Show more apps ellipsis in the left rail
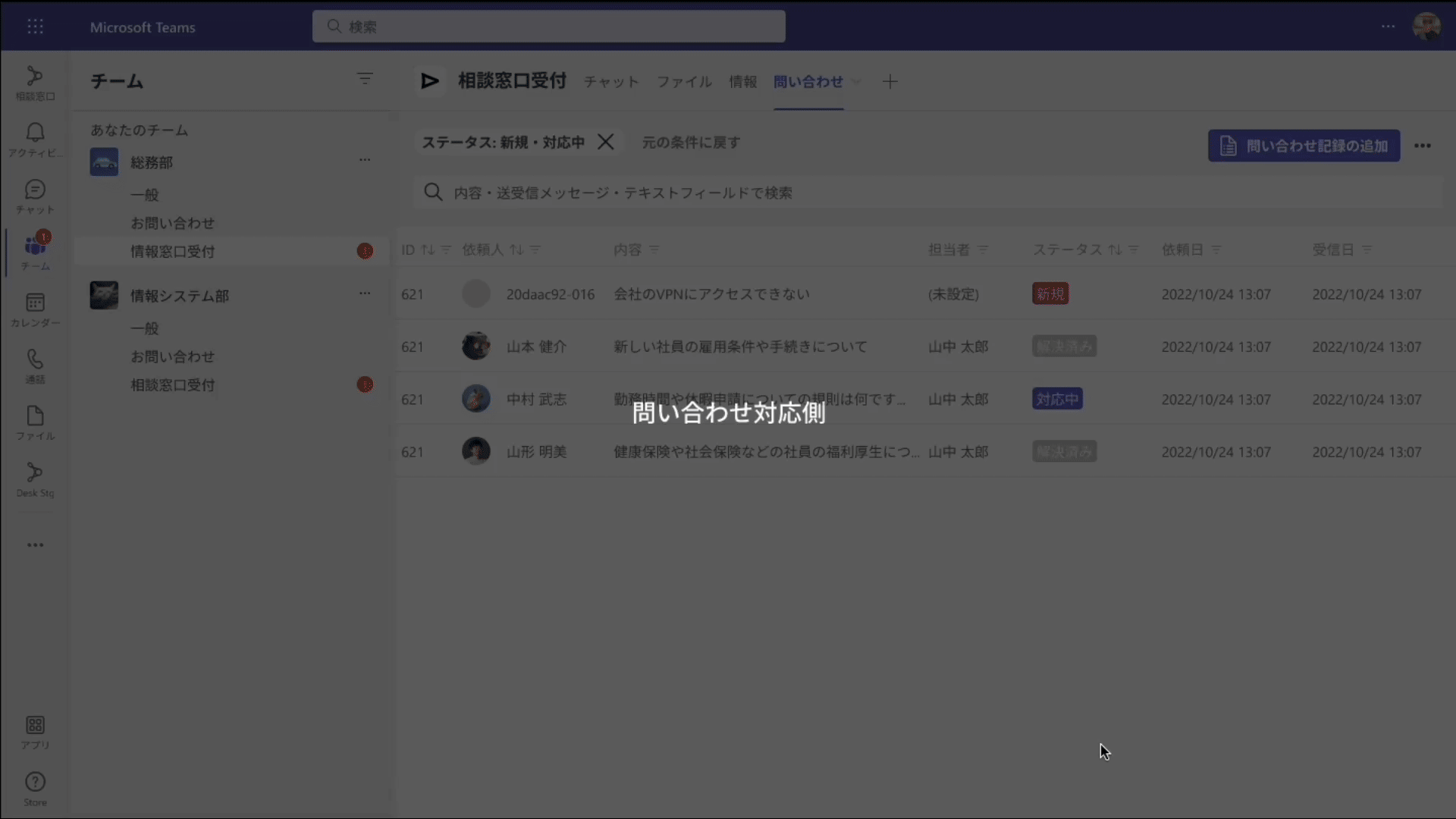Screen dimensions: 1456x819 tap(35, 544)
